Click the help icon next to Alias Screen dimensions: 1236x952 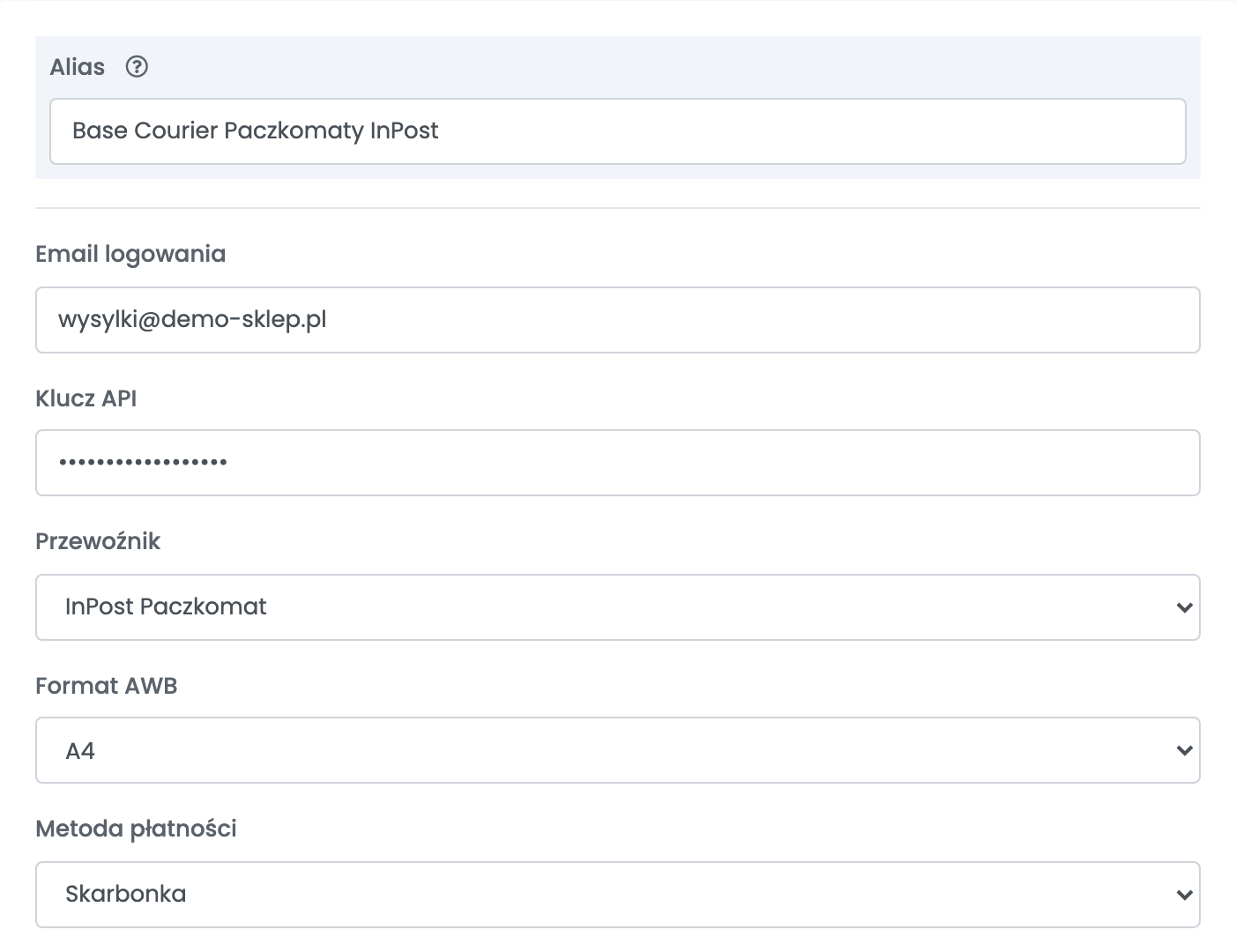click(137, 67)
